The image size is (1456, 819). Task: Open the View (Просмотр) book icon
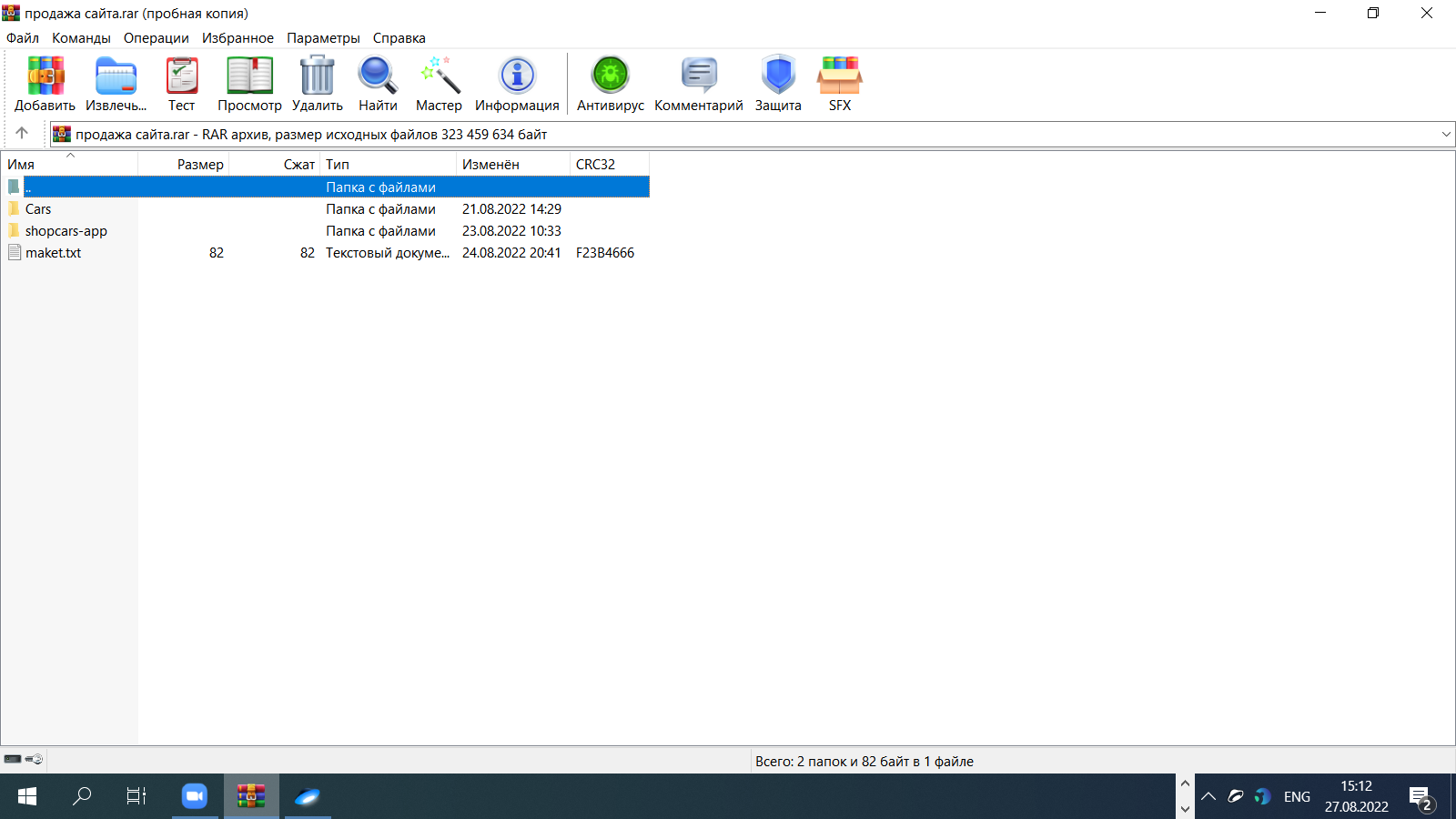coord(249,76)
